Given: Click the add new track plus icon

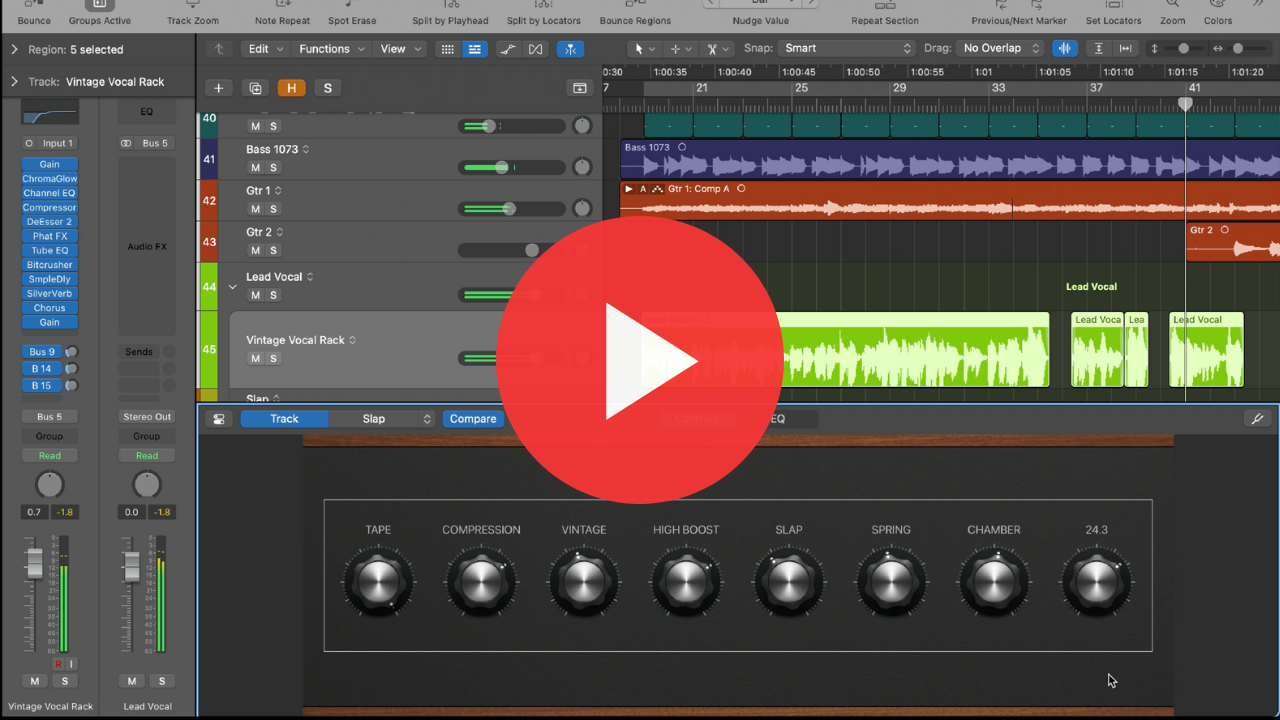Looking at the screenshot, I should (x=218, y=88).
